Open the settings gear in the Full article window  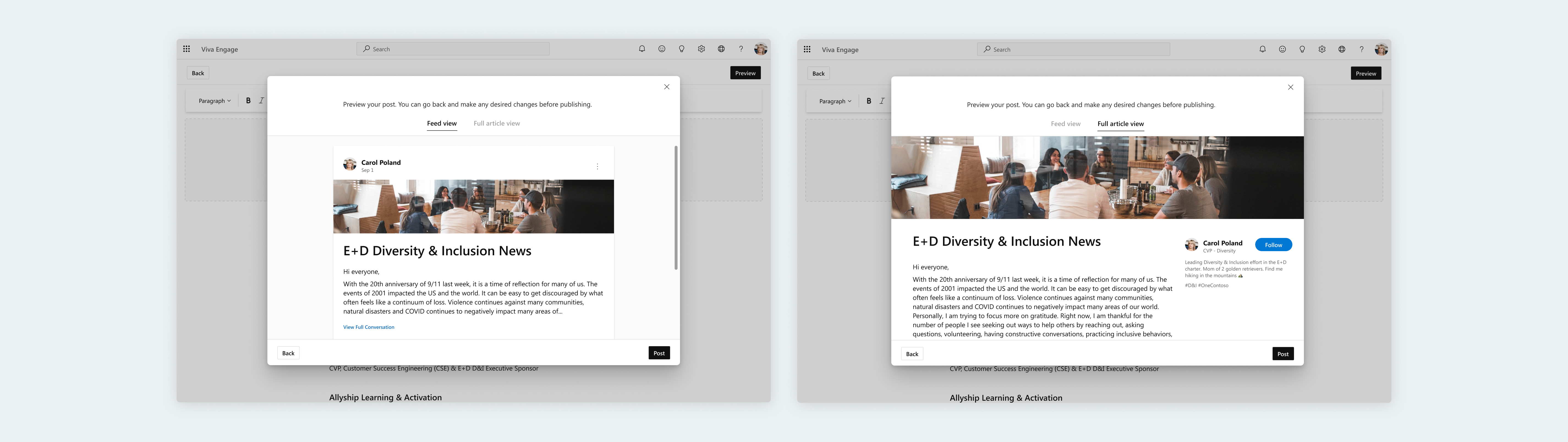1322,49
